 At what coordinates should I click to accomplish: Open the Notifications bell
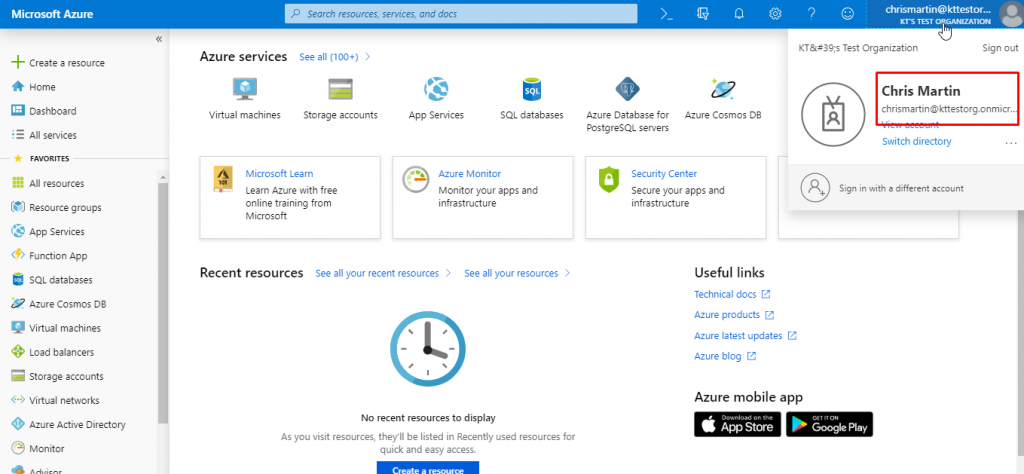(x=739, y=14)
